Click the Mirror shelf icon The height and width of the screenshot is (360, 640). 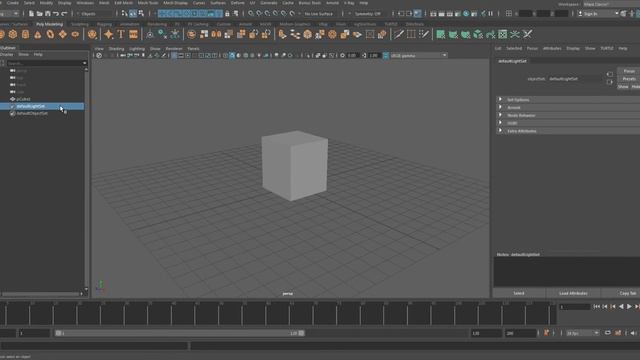[x=216, y=34]
